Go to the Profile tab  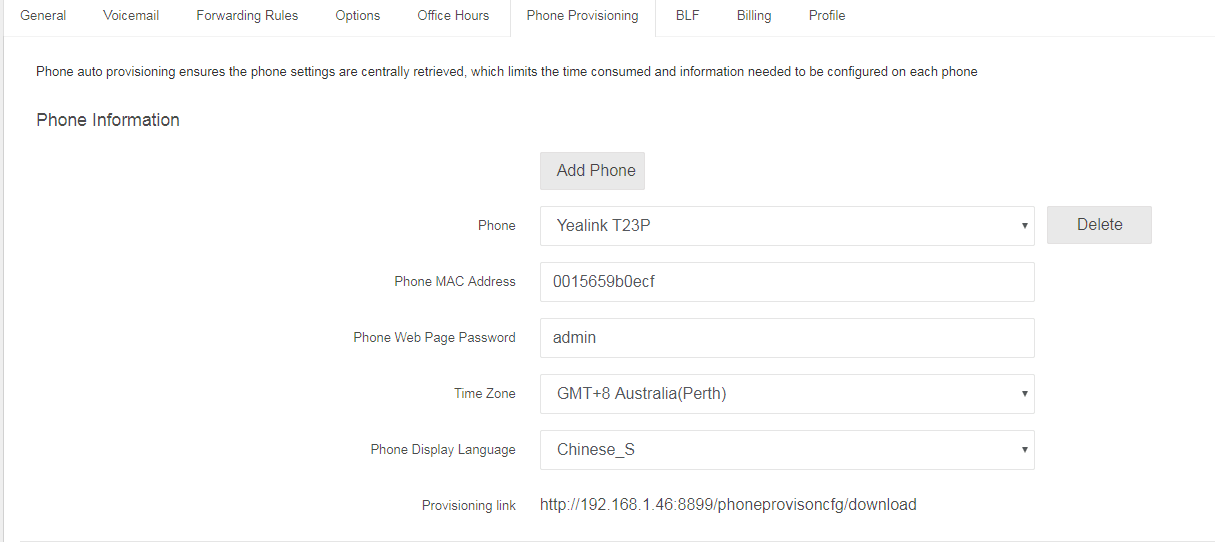point(827,16)
